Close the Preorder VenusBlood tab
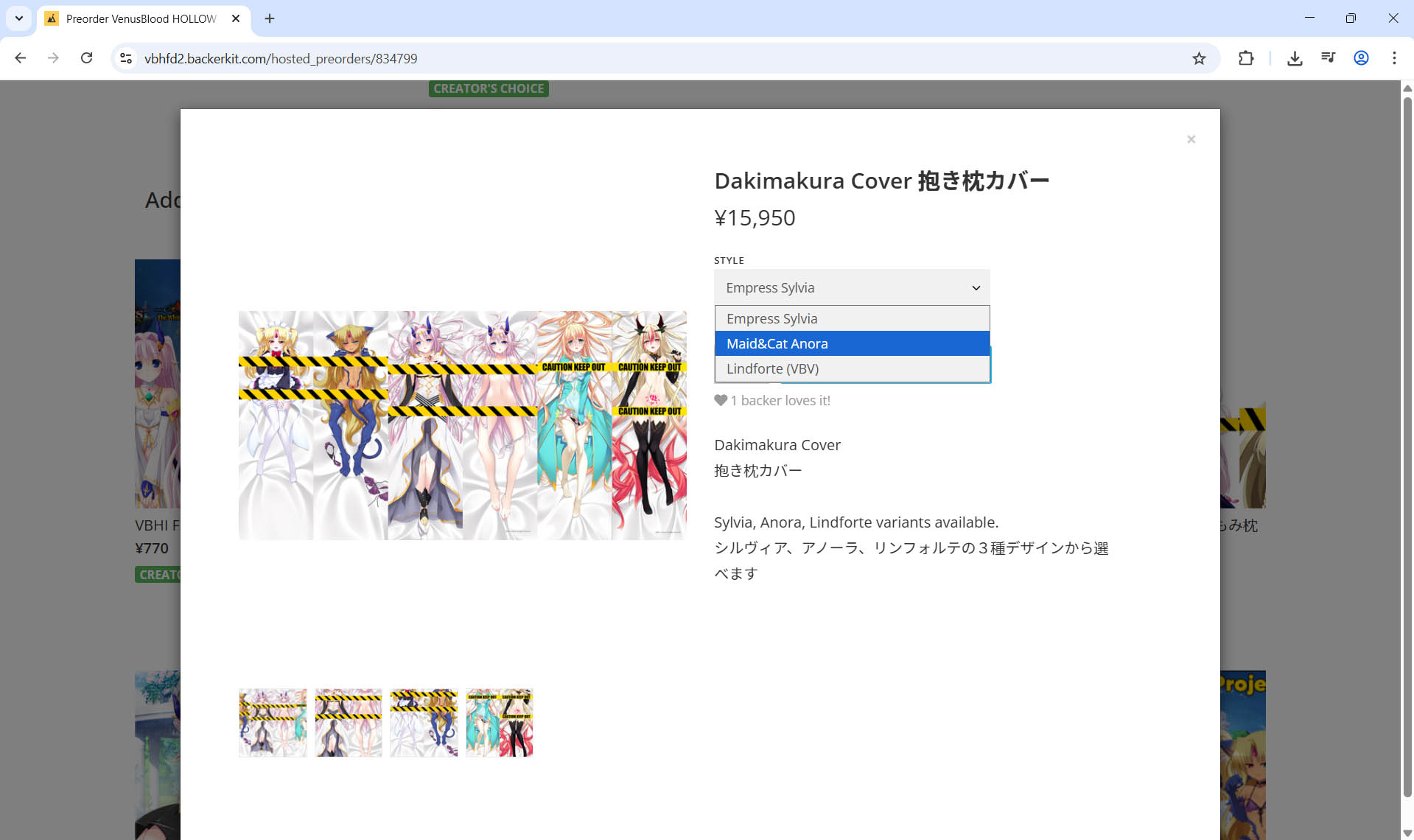Screen dimensions: 1414x840 coord(236,18)
